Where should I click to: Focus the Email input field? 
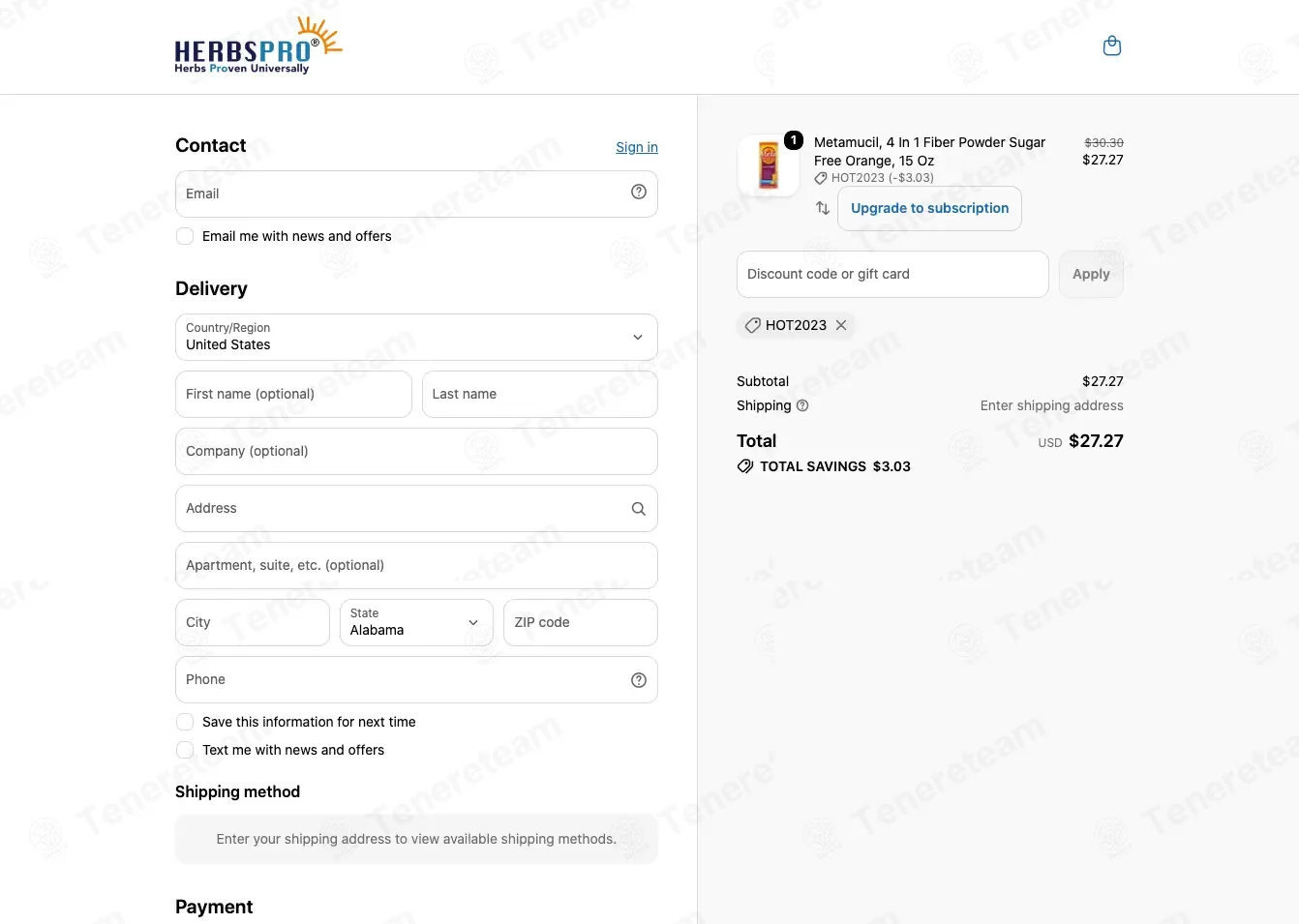[416, 194]
